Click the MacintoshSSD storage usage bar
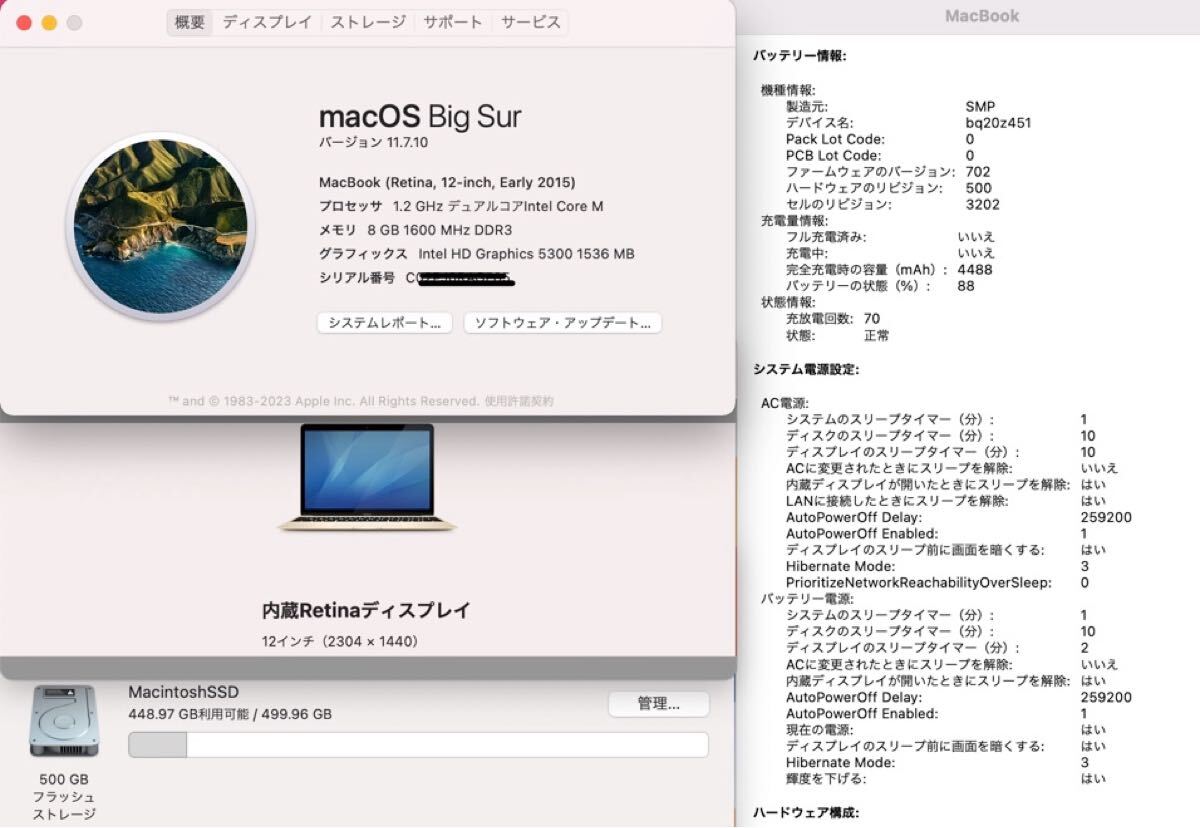The width and height of the screenshot is (1200, 828). pyautogui.click(x=418, y=745)
